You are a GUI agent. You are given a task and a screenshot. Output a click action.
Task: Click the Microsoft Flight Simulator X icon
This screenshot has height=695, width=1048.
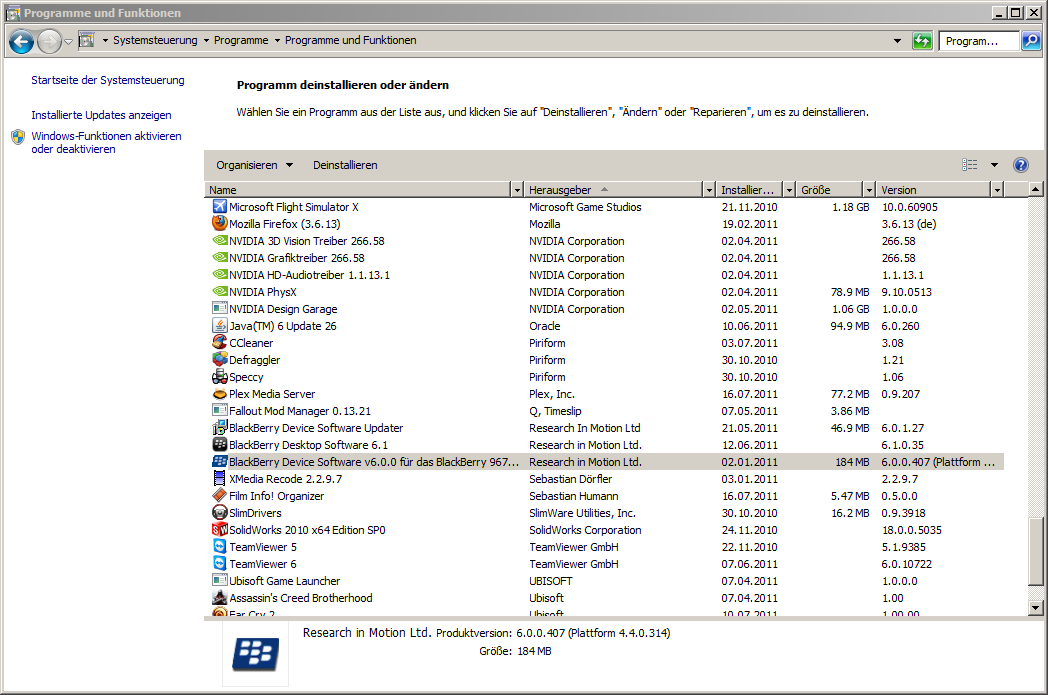[219, 206]
